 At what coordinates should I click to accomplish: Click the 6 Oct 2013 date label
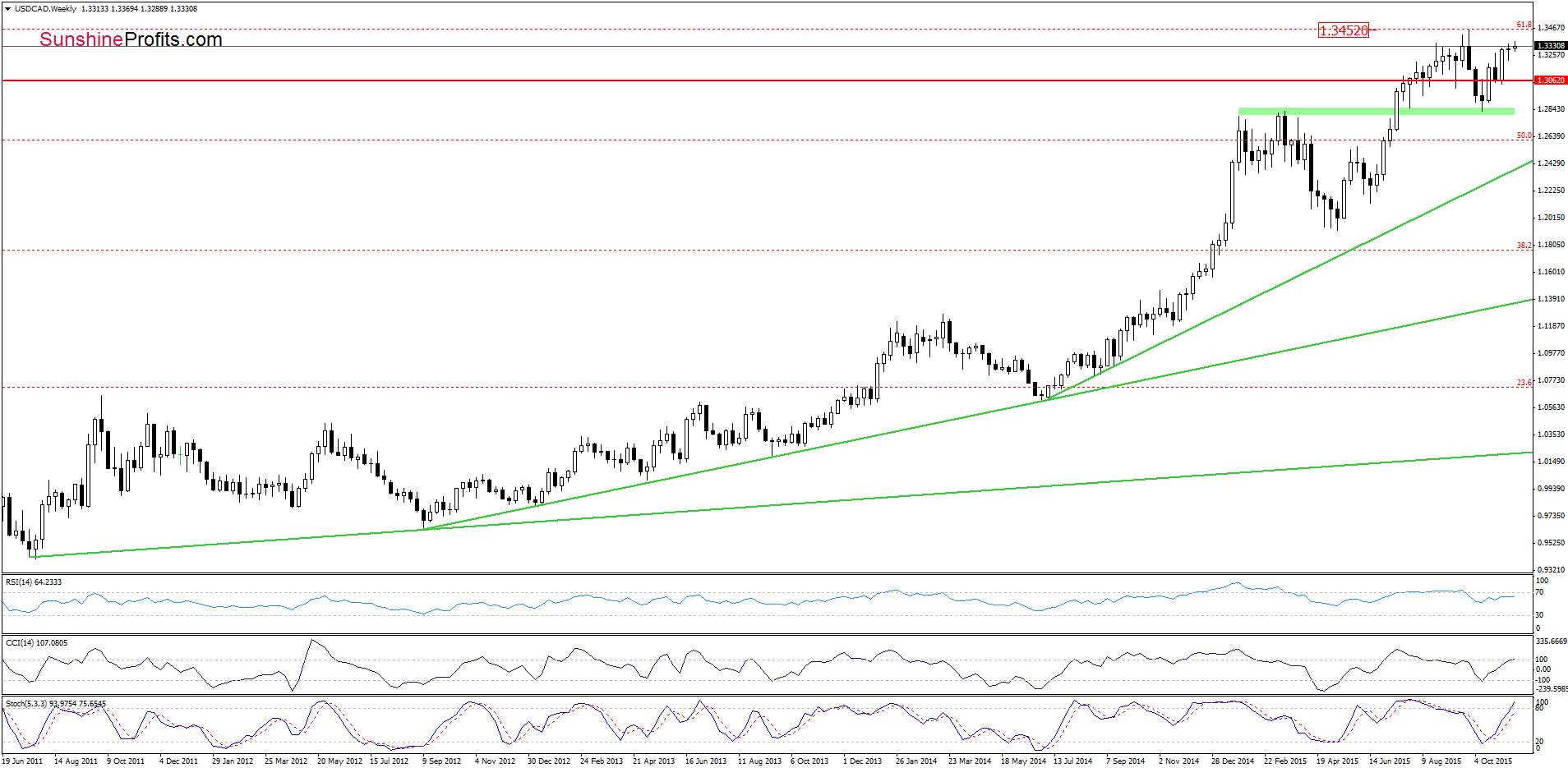(x=809, y=761)
